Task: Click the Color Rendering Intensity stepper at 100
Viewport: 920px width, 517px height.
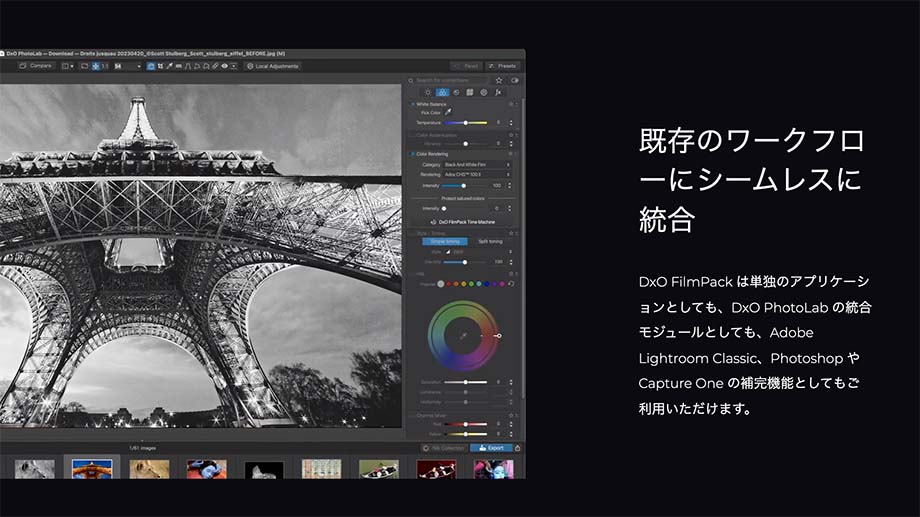Action: (509, 185)
